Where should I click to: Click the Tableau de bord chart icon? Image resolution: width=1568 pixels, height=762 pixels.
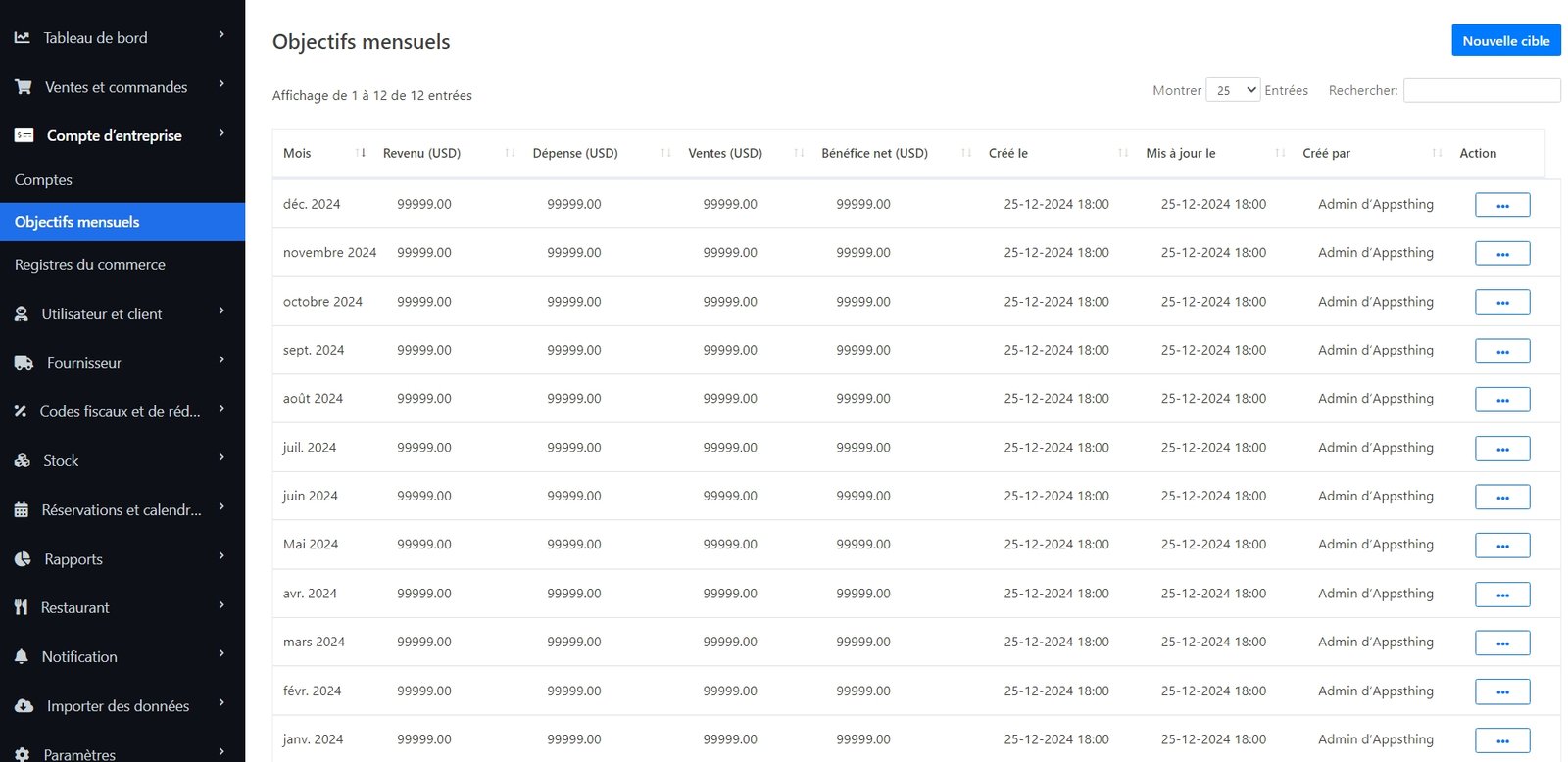click(x=22, y=38)
